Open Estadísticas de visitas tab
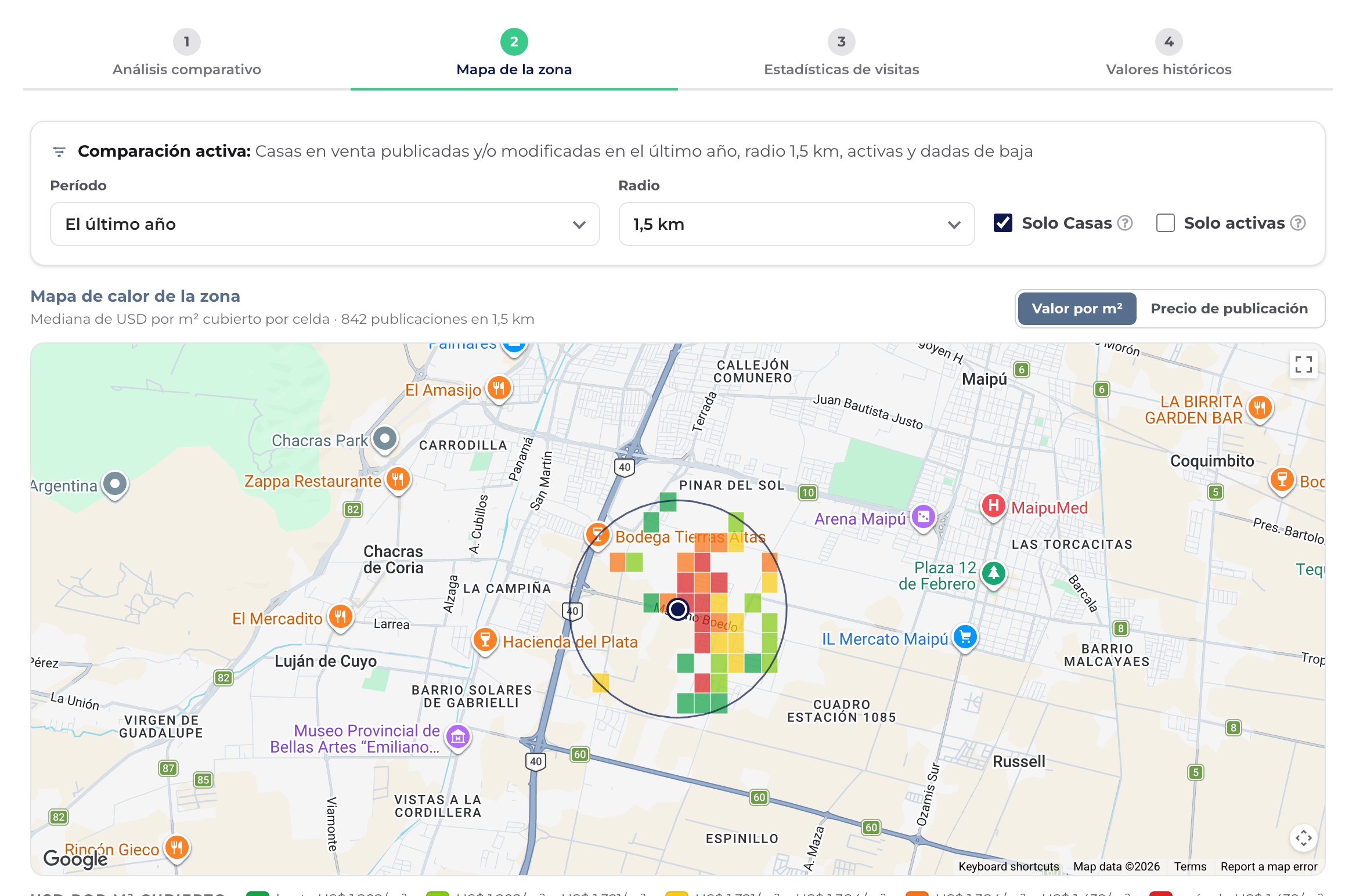The image size is (1356, 896). pyautogui.click(x=842, y=53)
